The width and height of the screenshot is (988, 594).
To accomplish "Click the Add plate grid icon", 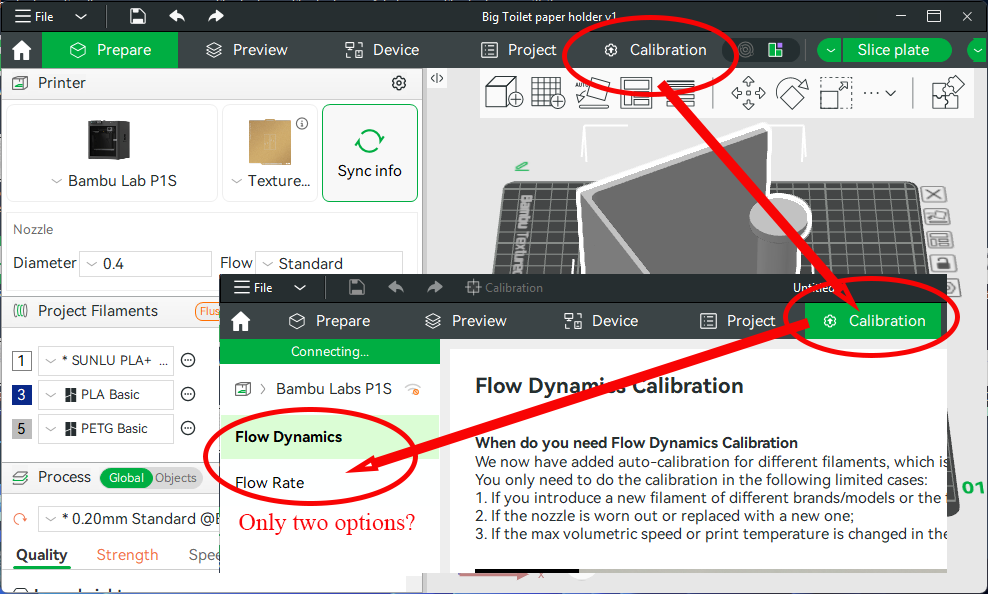I will click(x=548, y=93).
